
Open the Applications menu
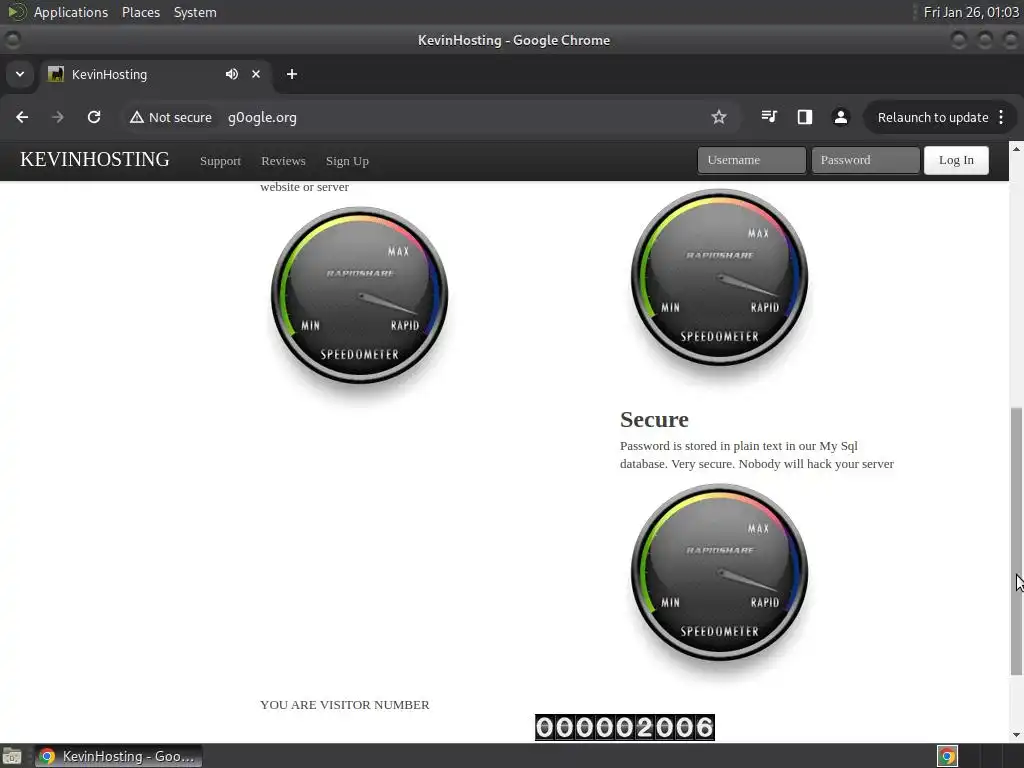point(71,12)
